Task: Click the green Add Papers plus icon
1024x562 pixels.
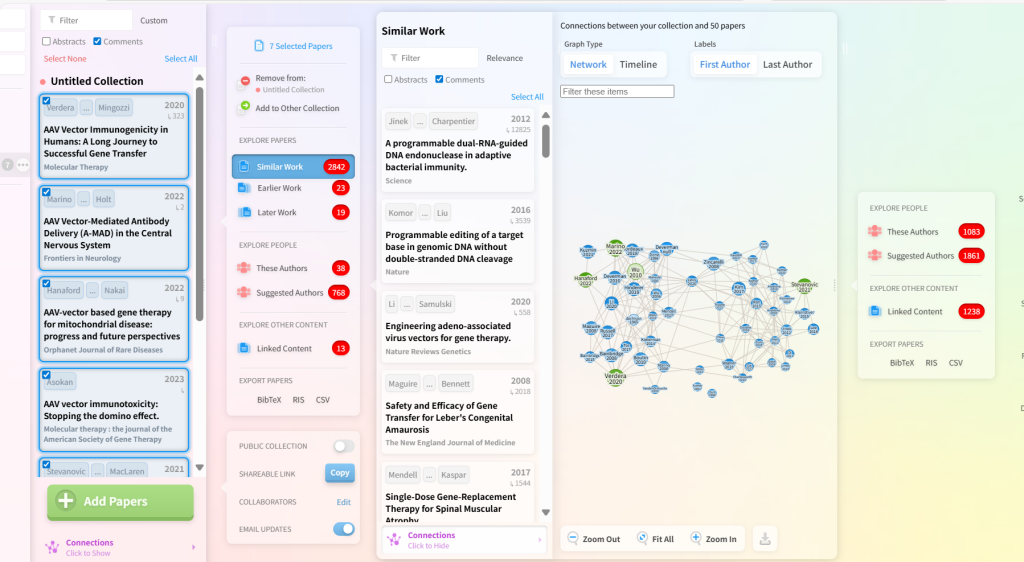Action: tap(66, 501)
